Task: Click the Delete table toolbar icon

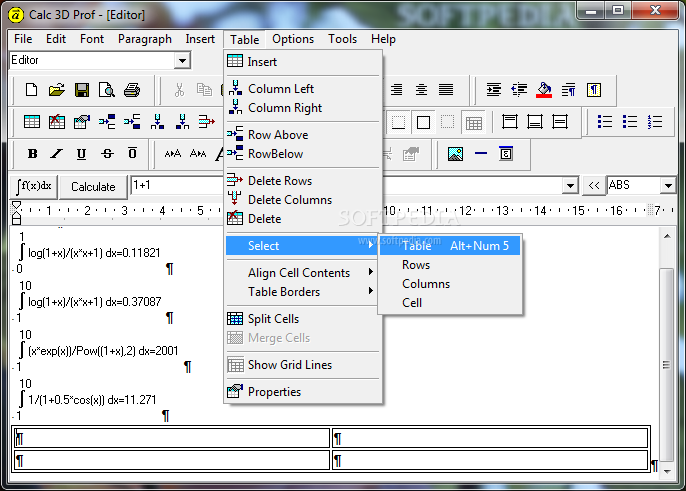Action: 56,122
